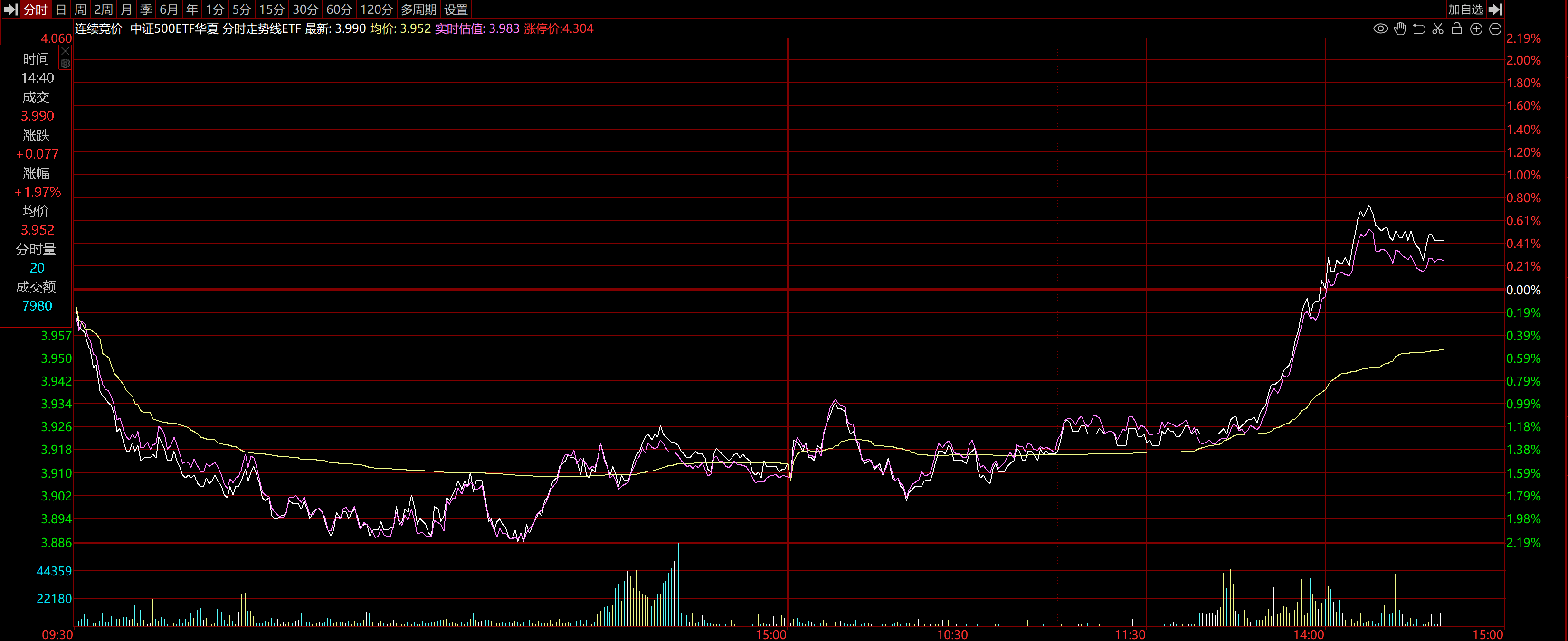Open 设置 settings menu
Image resolution: width=1568 pixels, height=641 pixels.
(x=456, y=9)
